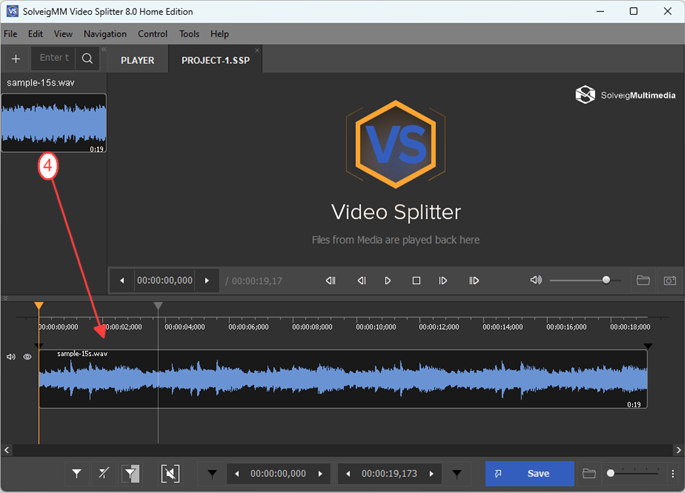Open the File menu
Viewport: 685px width, 493px height.
point(10,34)
